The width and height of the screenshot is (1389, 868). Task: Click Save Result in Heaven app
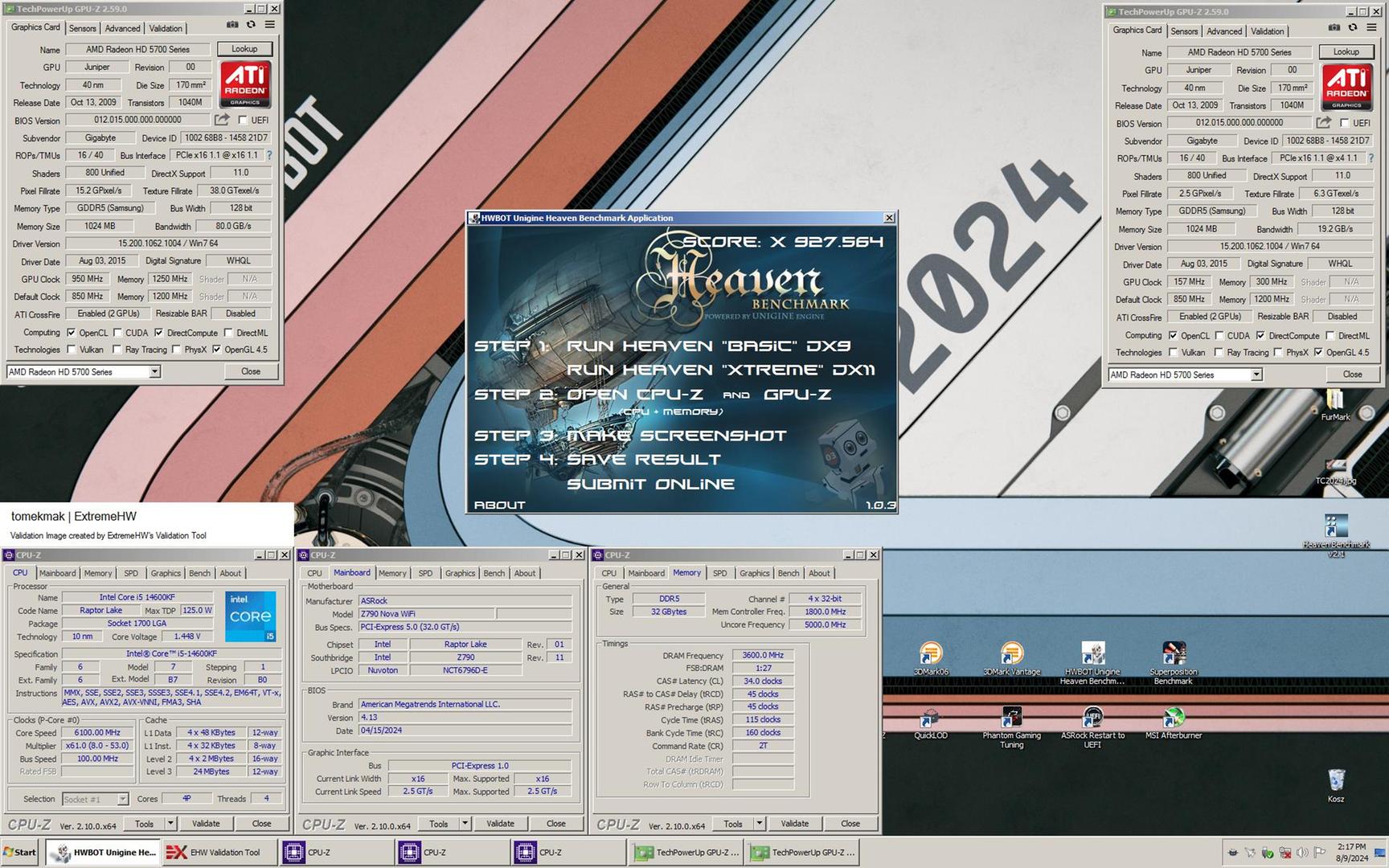[643, 460]
